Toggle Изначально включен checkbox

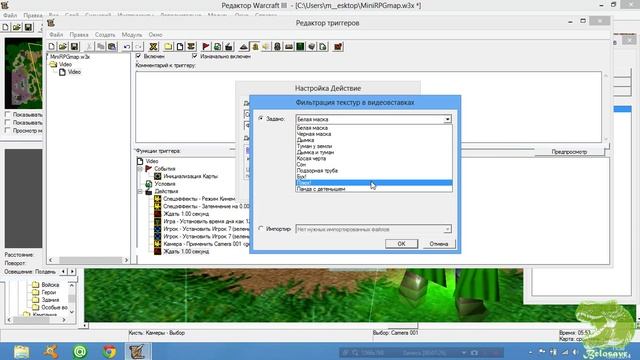(195, 56)
